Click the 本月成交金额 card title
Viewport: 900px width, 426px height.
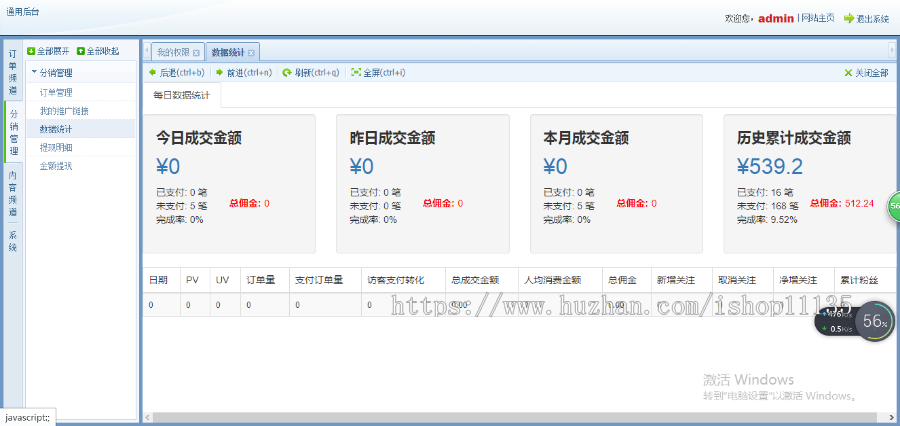pos(586,138)
